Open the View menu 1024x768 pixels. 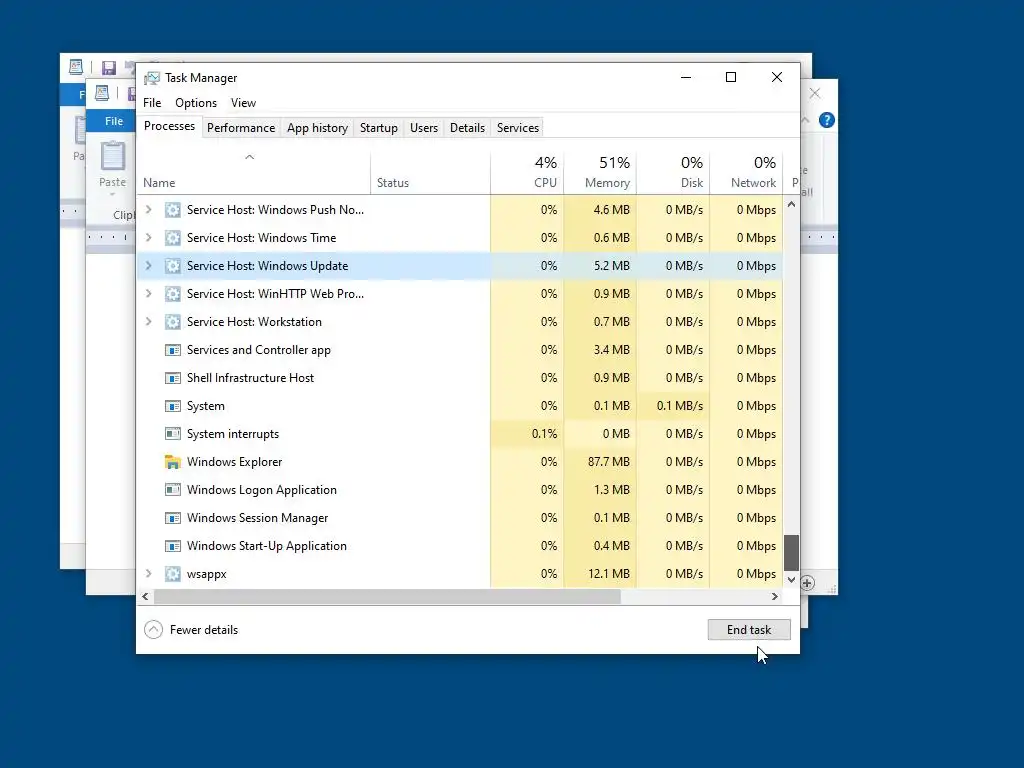click(x=243, y=103)
